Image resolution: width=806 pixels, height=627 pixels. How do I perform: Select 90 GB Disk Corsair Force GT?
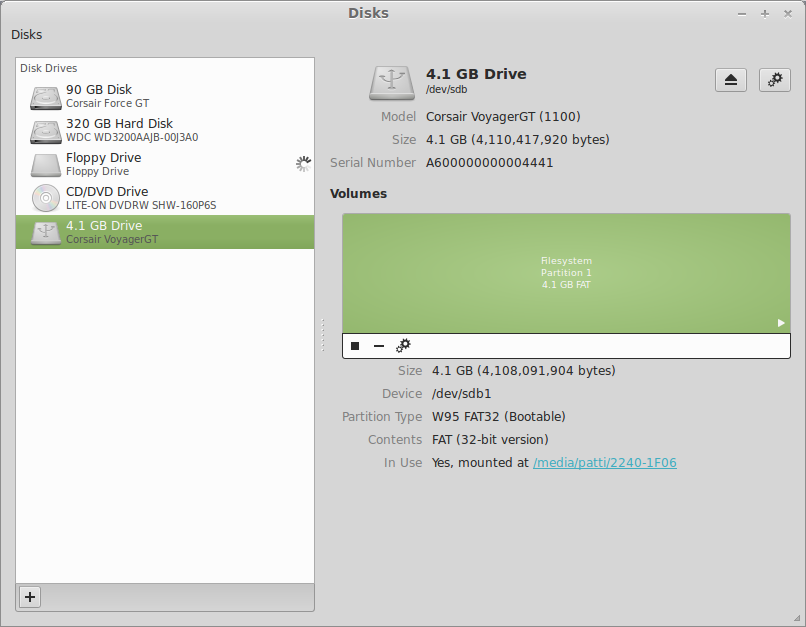[165, 96]
